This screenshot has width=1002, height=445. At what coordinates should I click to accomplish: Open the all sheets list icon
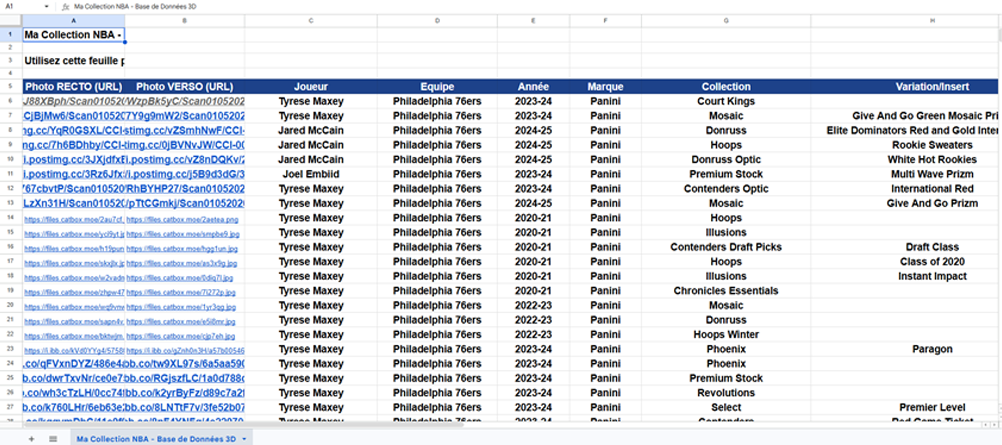pos(53,439)
